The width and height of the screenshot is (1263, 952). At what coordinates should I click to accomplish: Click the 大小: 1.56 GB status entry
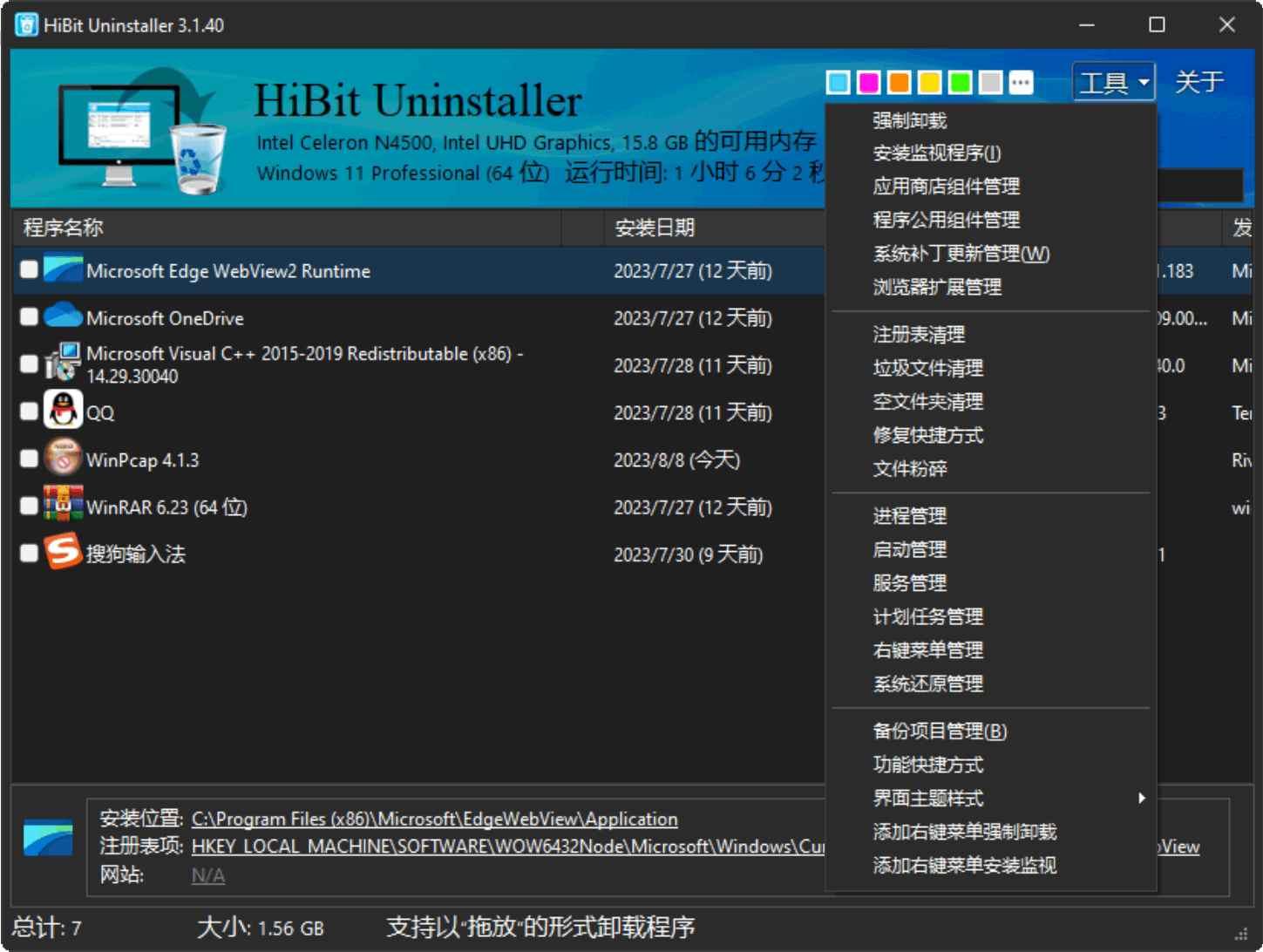click(261, 927)
